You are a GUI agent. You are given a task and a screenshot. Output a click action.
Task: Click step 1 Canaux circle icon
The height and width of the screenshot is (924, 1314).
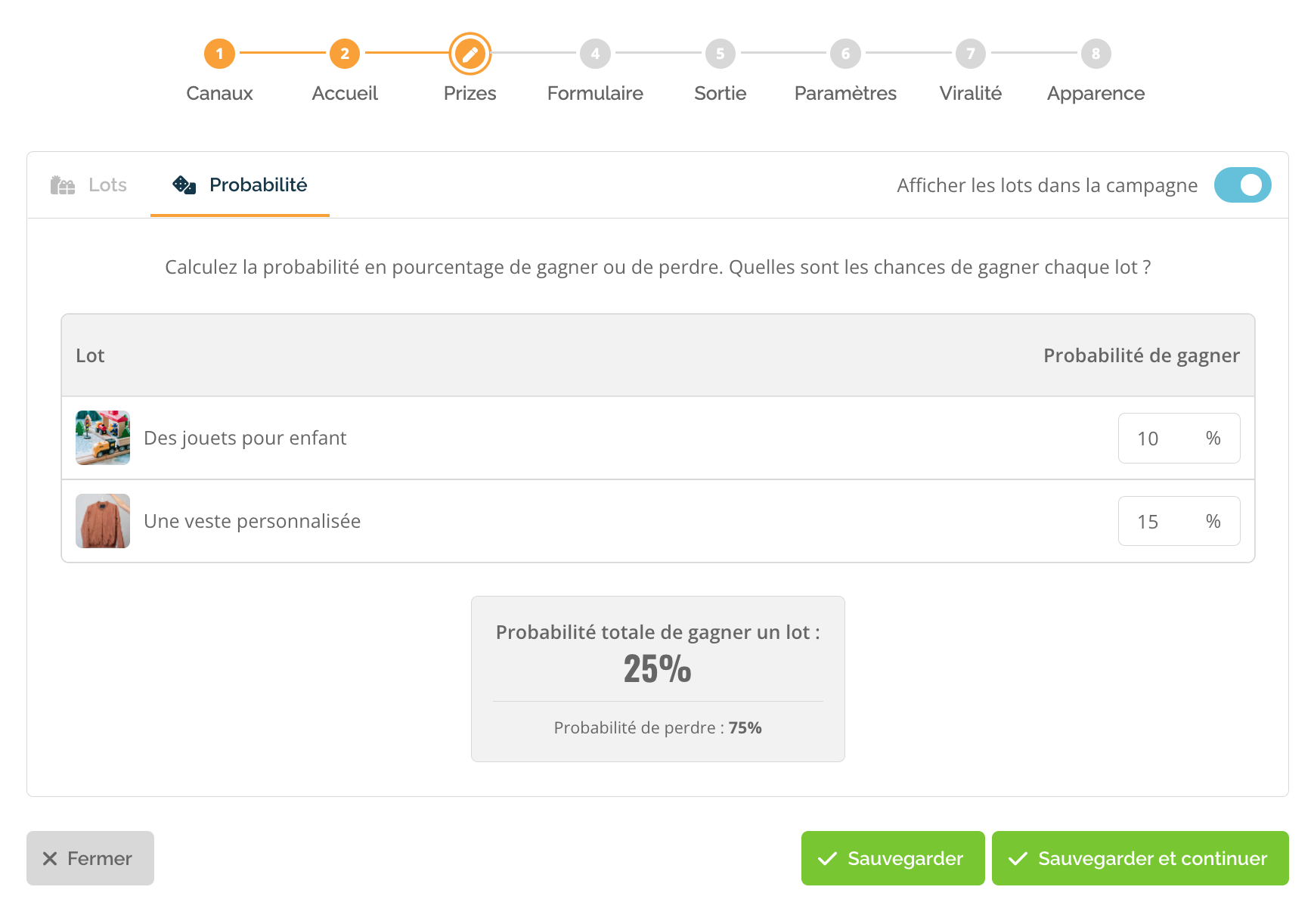219,54
